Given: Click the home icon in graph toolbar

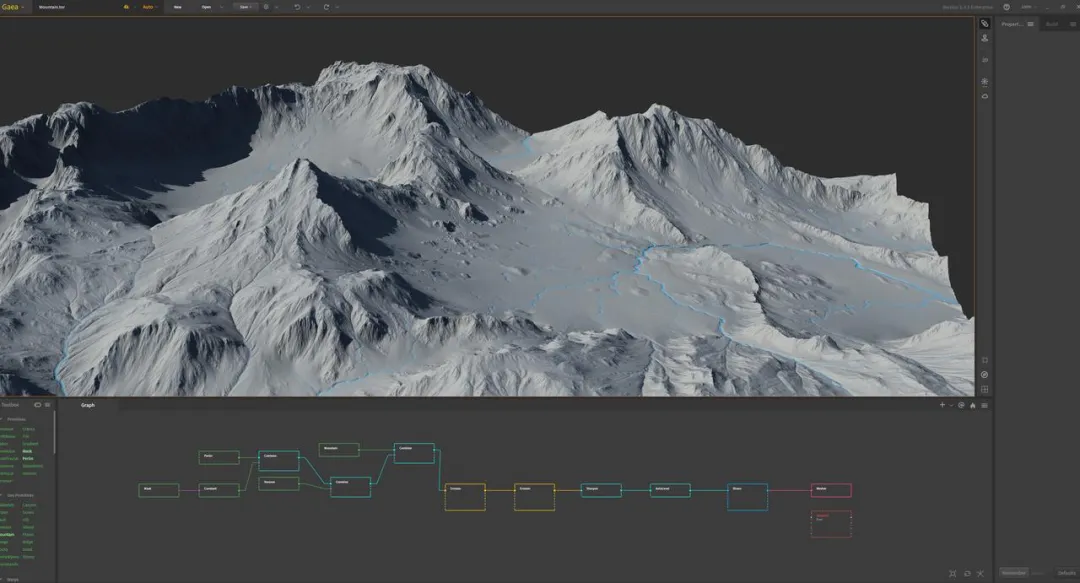Looking at the screenshot, I should (973, 405).
